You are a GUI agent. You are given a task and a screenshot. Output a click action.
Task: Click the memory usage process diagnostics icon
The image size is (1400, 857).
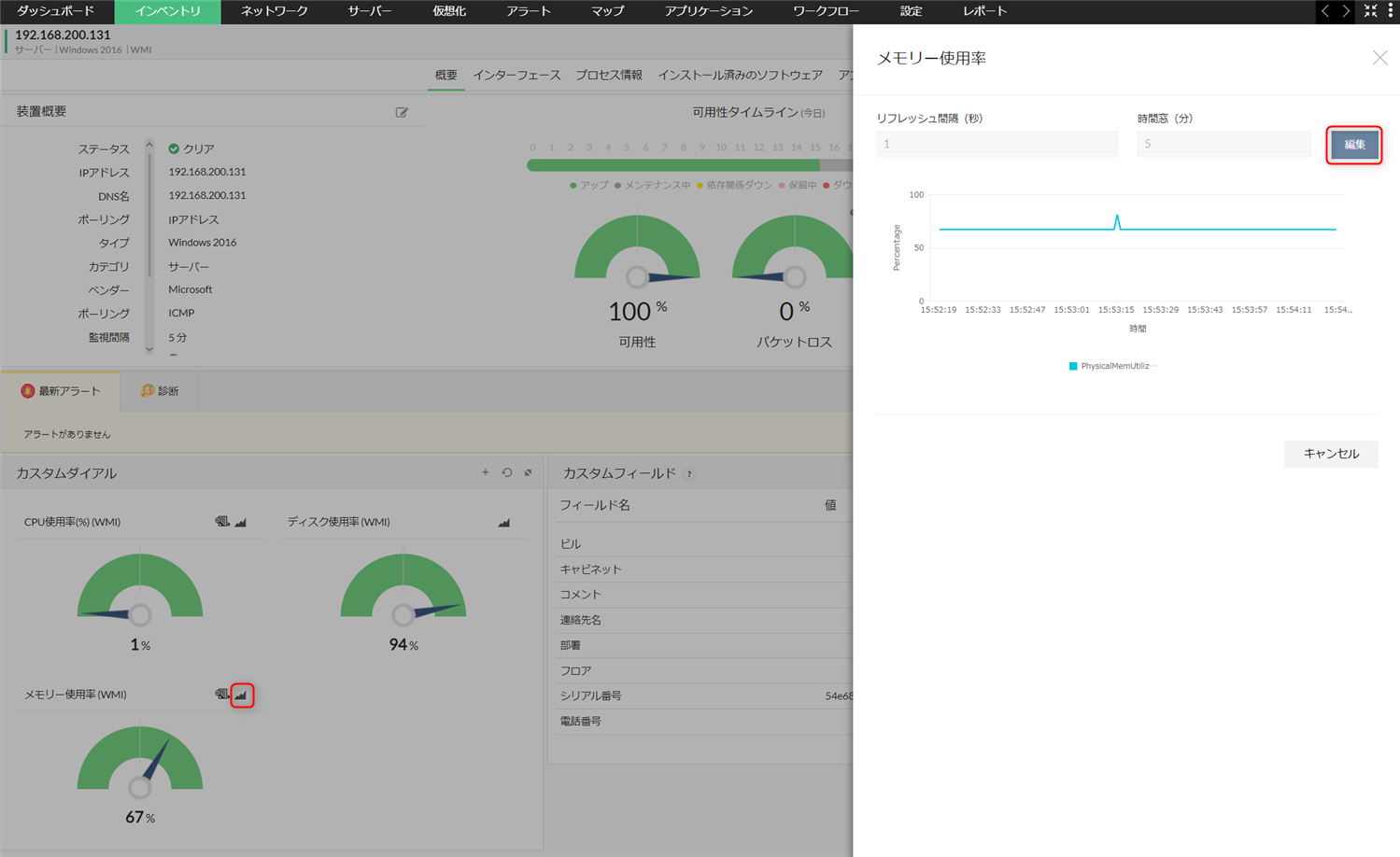pyautogui.click(x=221, y=695)
